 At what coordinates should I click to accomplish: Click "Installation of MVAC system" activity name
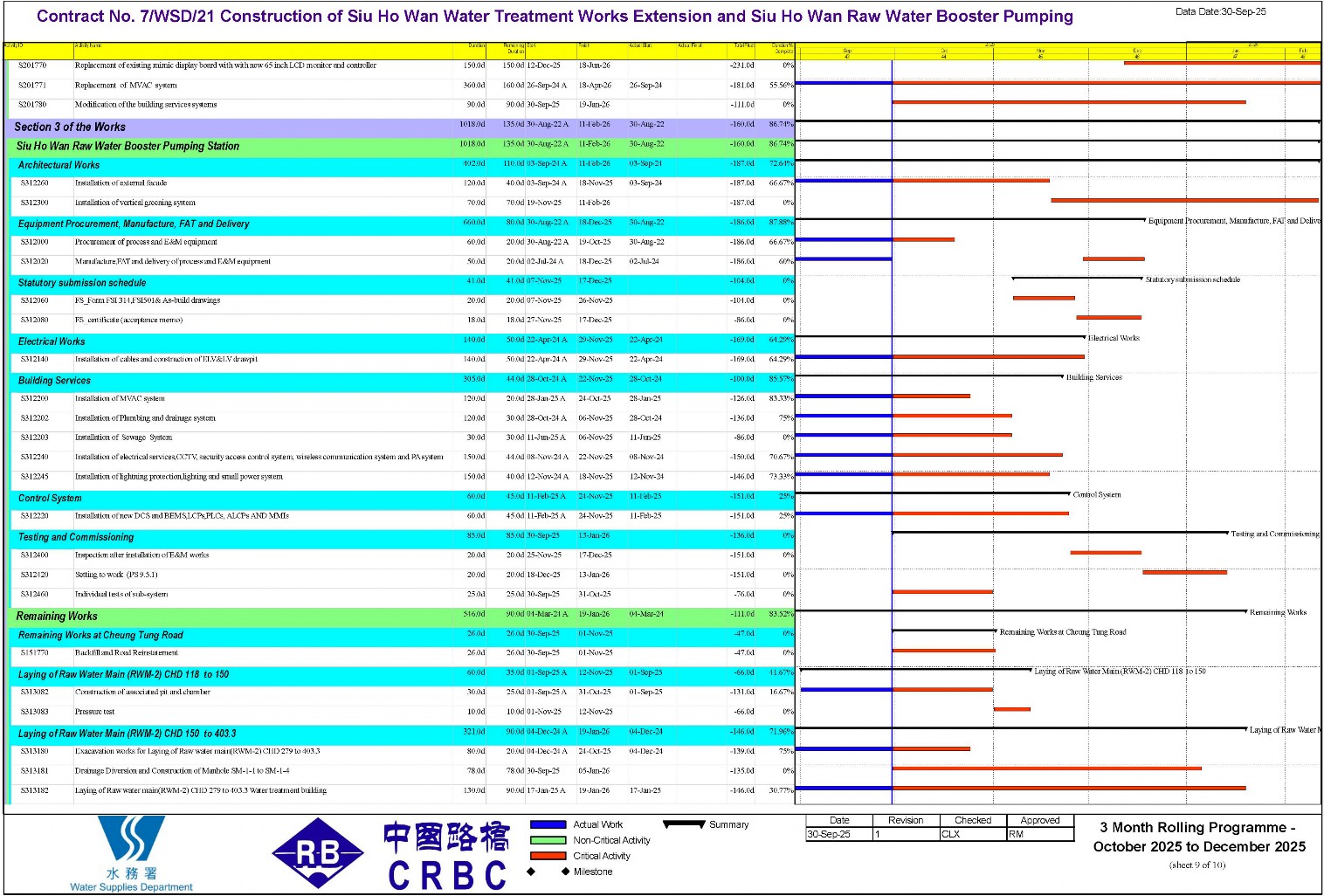tap(120, 398)
